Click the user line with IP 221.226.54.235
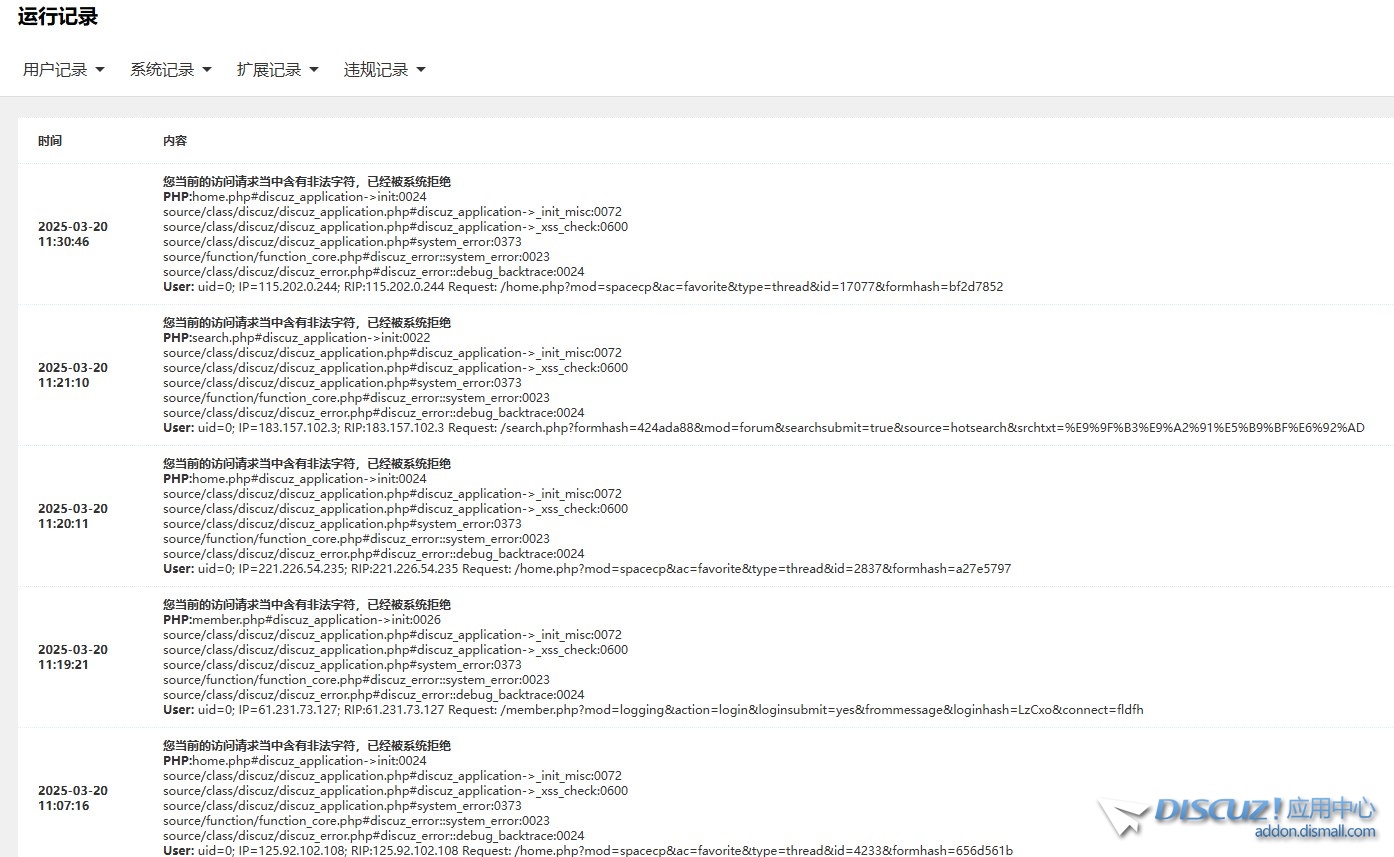Screen dimensions: 1394x857 (586, 569)
